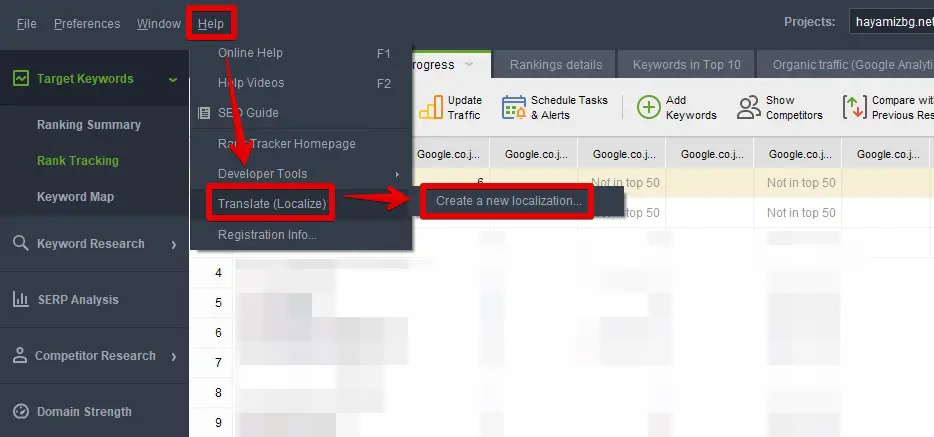Image resolution: width=934 pixels, height=437 pixels.
Task: Click the SERP Analysis bar chart icon
Action: click(x=19, y=299)
